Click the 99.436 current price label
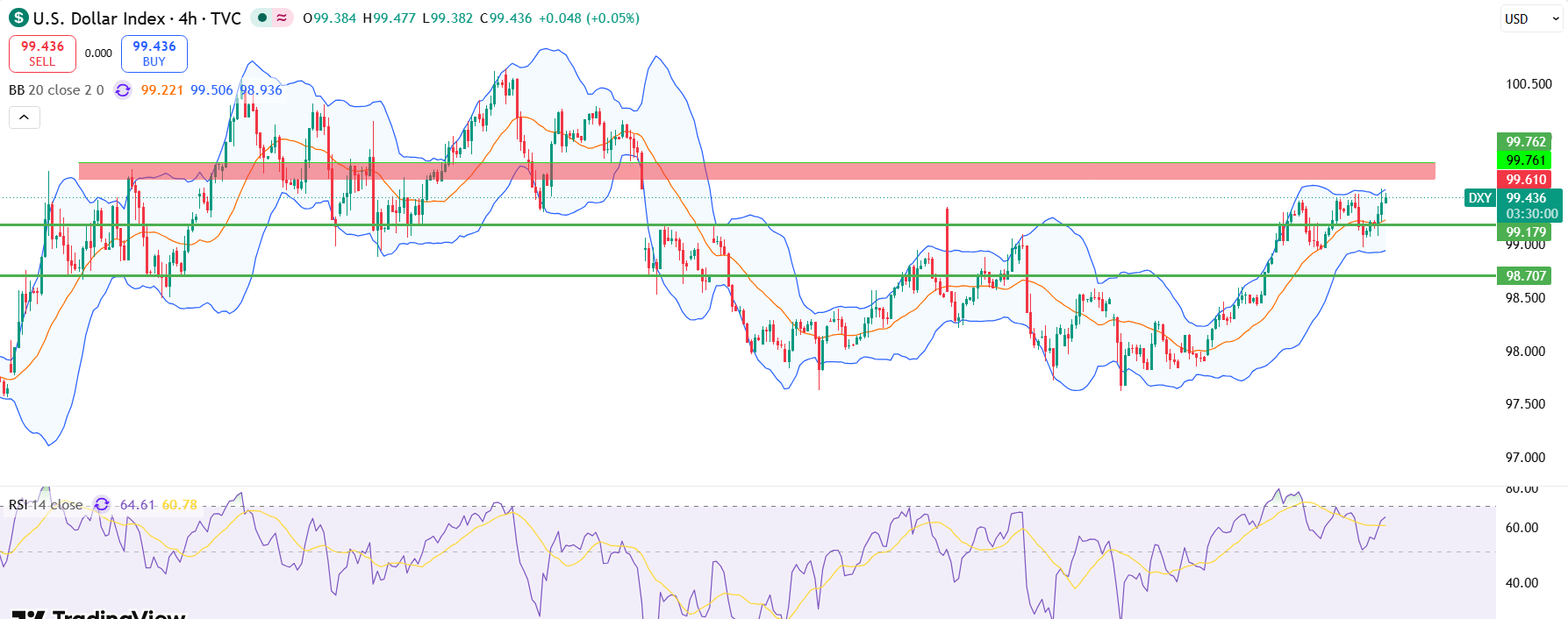 [1526, 198]
